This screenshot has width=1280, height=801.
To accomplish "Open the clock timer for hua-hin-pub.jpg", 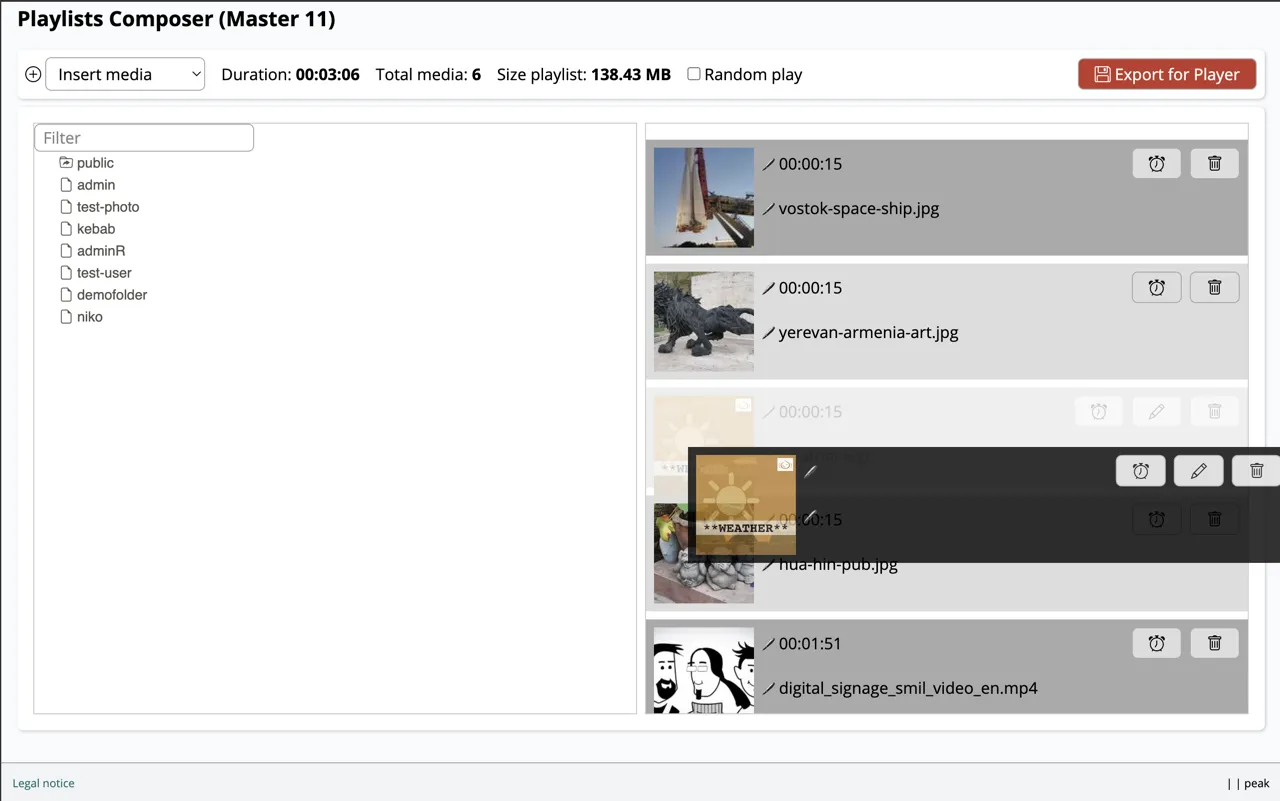I will click(x=1157, y=520).
